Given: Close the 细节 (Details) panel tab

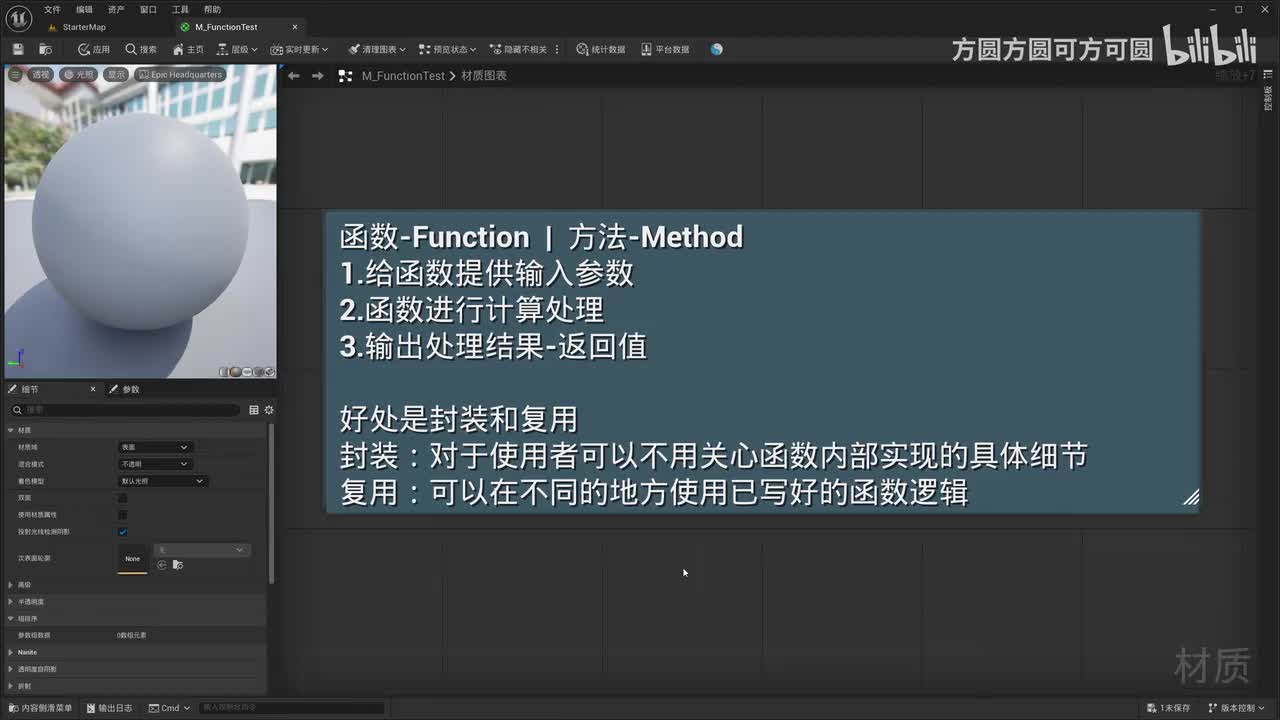Looking at the screenshot, I should click(93, 389).
